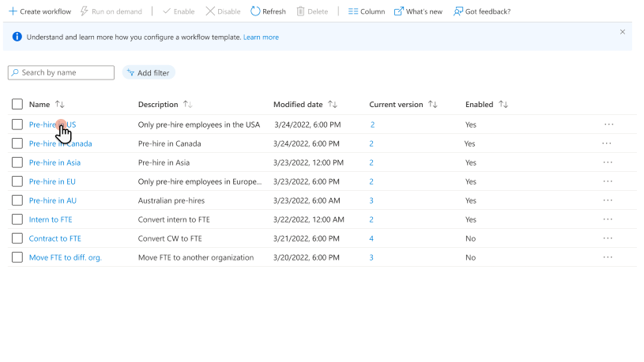The height and width of the screenshot is (362, 644).
Task: Open more options for Pre-hire in AU
Action: [x=608, y=200]
